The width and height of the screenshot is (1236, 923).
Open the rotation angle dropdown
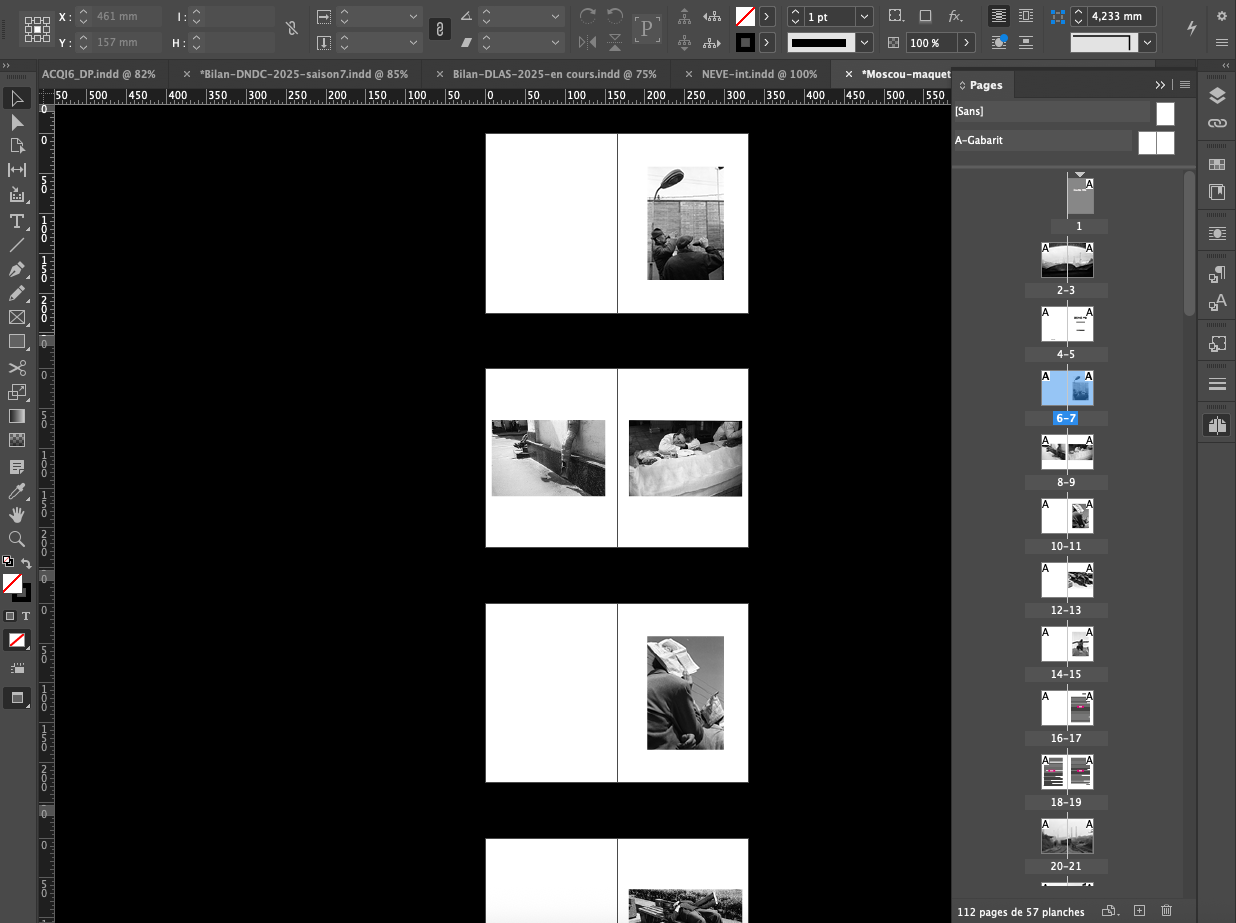pos(556,17)
